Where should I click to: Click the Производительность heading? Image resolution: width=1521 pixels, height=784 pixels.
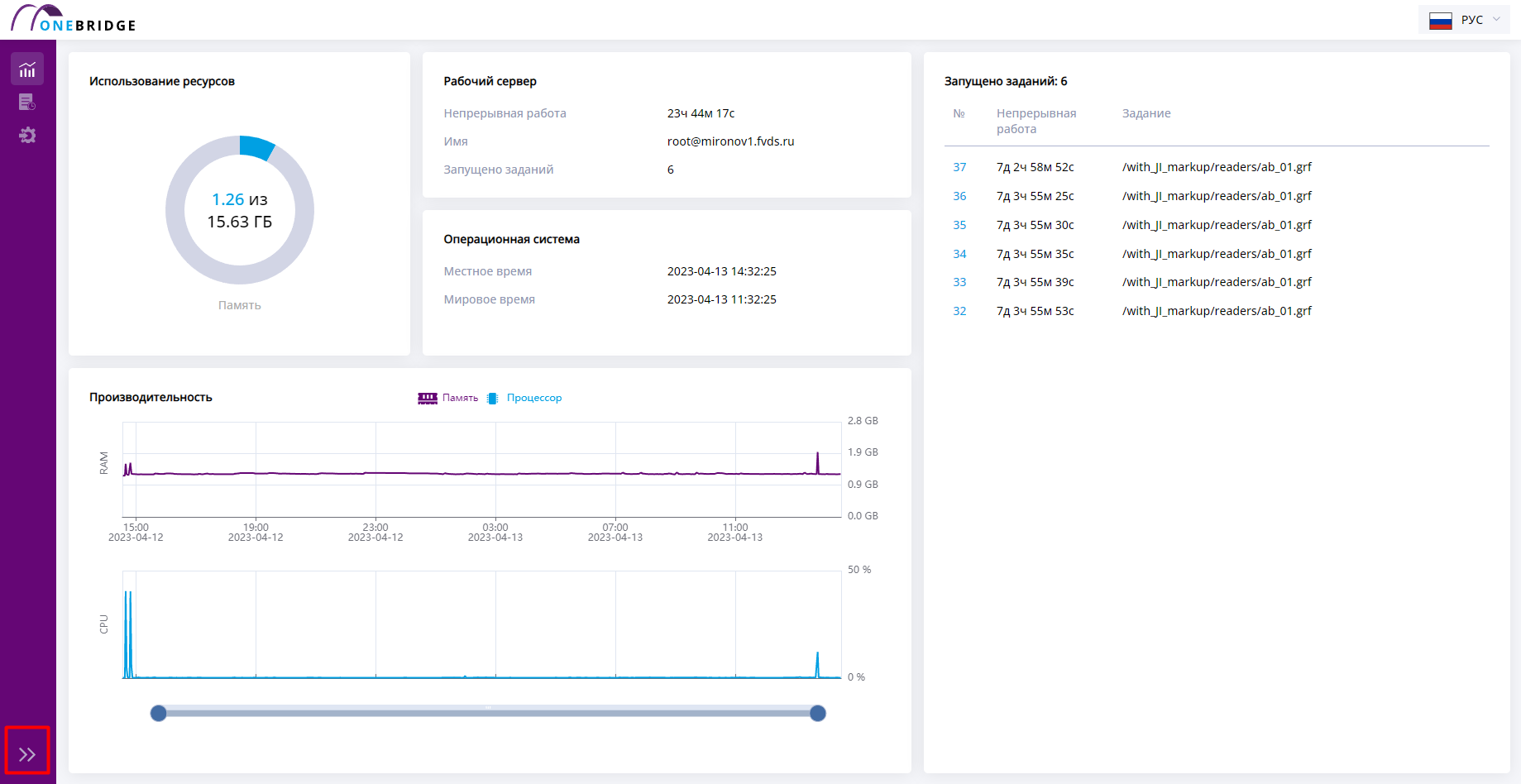tap(151, 397)
